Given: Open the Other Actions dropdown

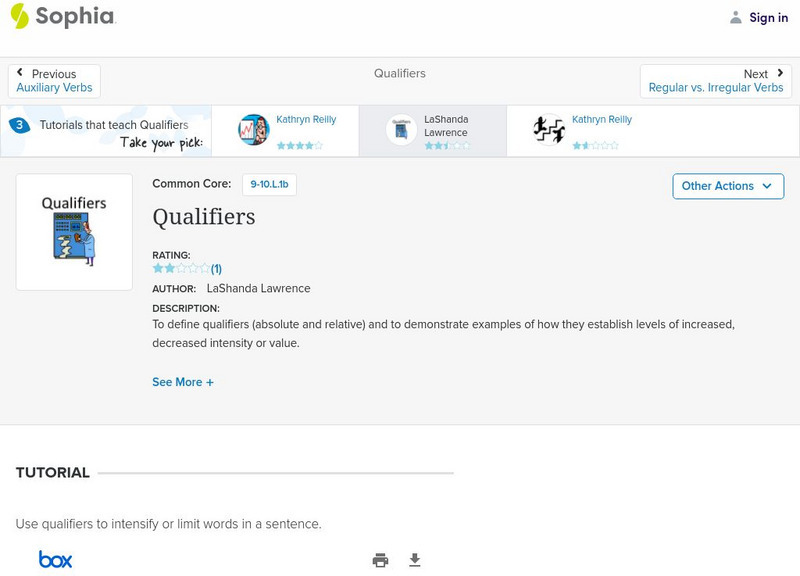Looking at the screenshot, I should [x=727, y=186].
